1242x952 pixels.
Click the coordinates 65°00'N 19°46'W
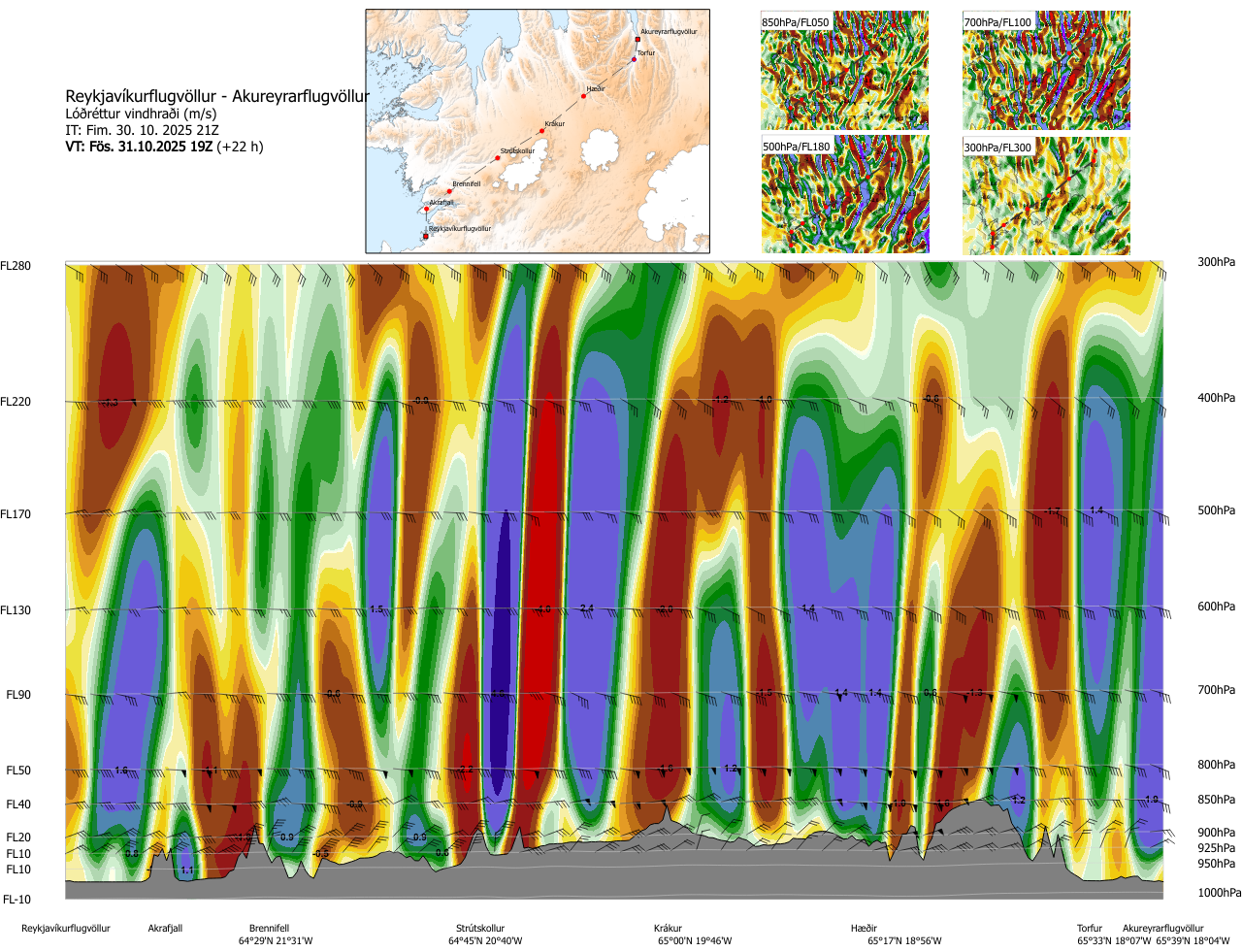point(695,941)
